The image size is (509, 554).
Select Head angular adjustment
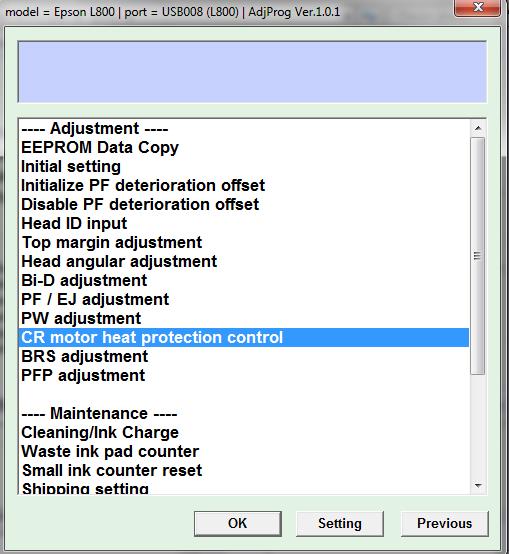pyautogui.click(x=244, y=262)
